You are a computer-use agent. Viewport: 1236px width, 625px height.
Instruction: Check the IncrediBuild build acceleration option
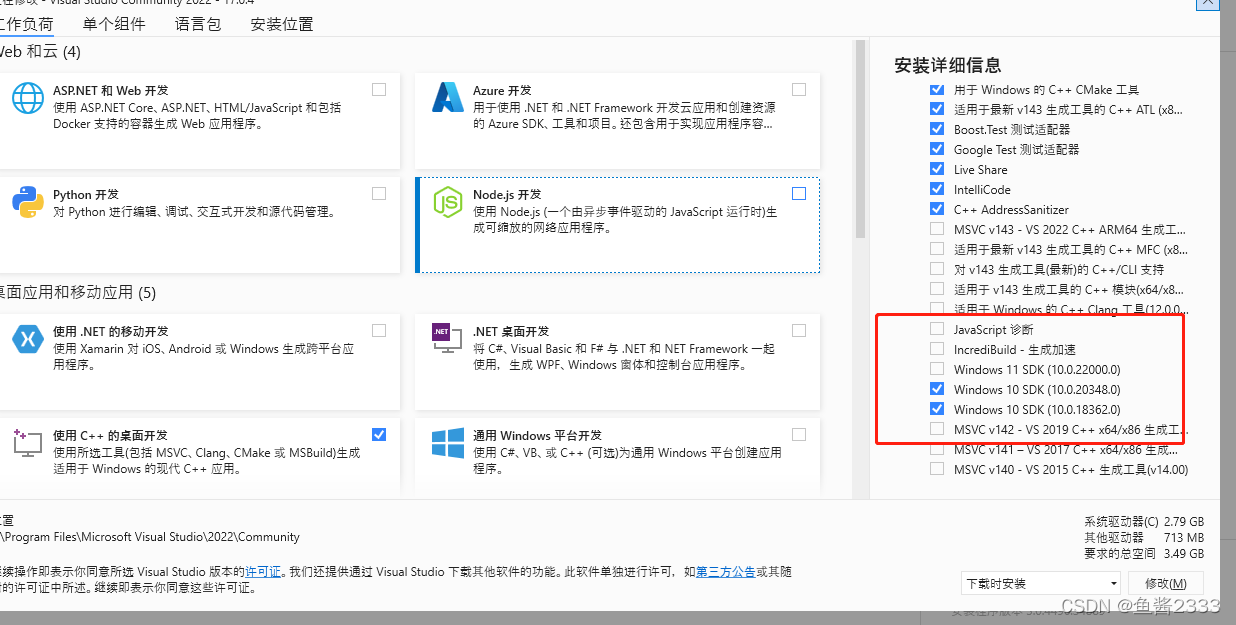click(937, 349)
